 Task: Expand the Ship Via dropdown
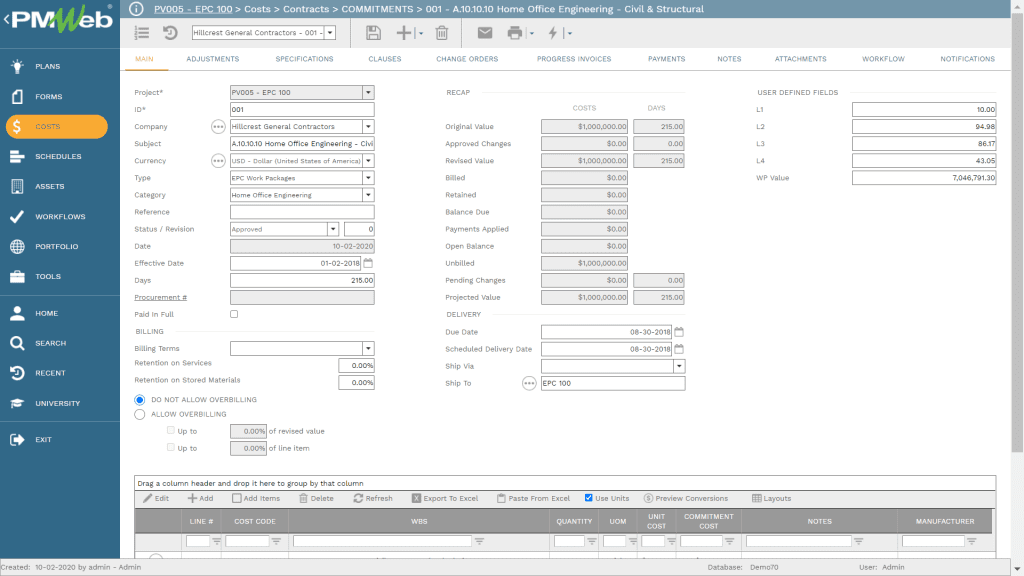[679, 366]
